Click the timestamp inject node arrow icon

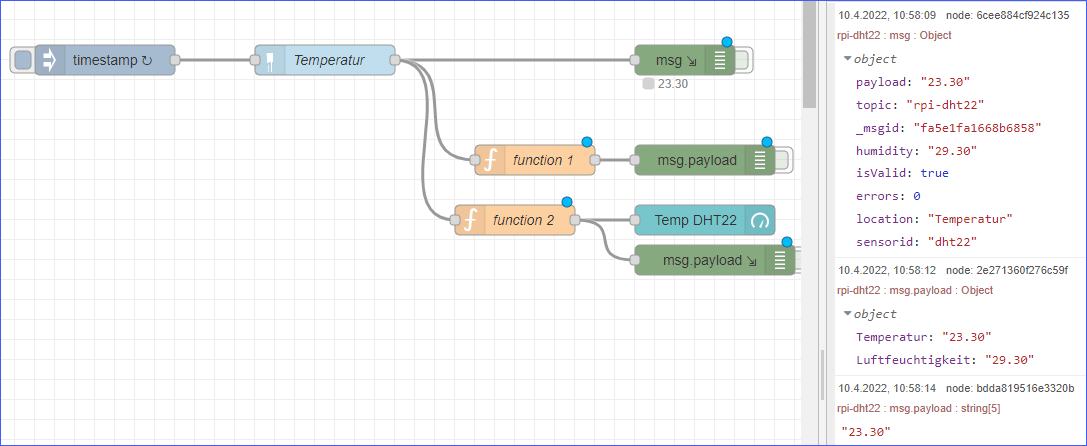point(49,60)
